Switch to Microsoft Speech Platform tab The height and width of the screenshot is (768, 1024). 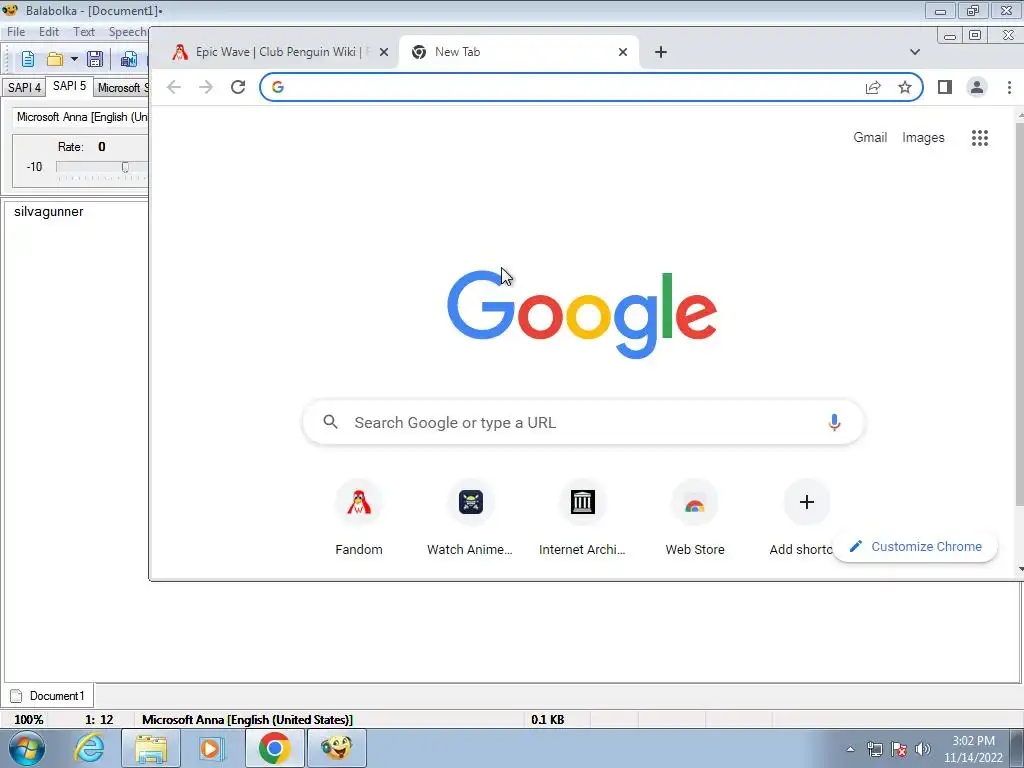pos(123,88)
